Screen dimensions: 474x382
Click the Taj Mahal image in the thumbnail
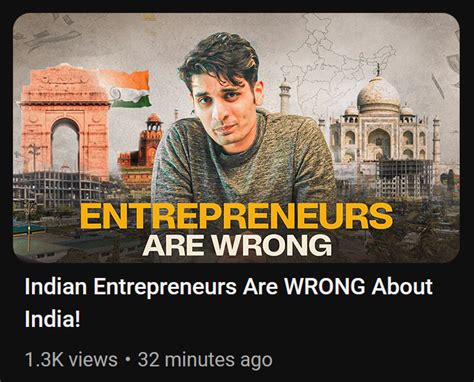(x=379, y=123)
